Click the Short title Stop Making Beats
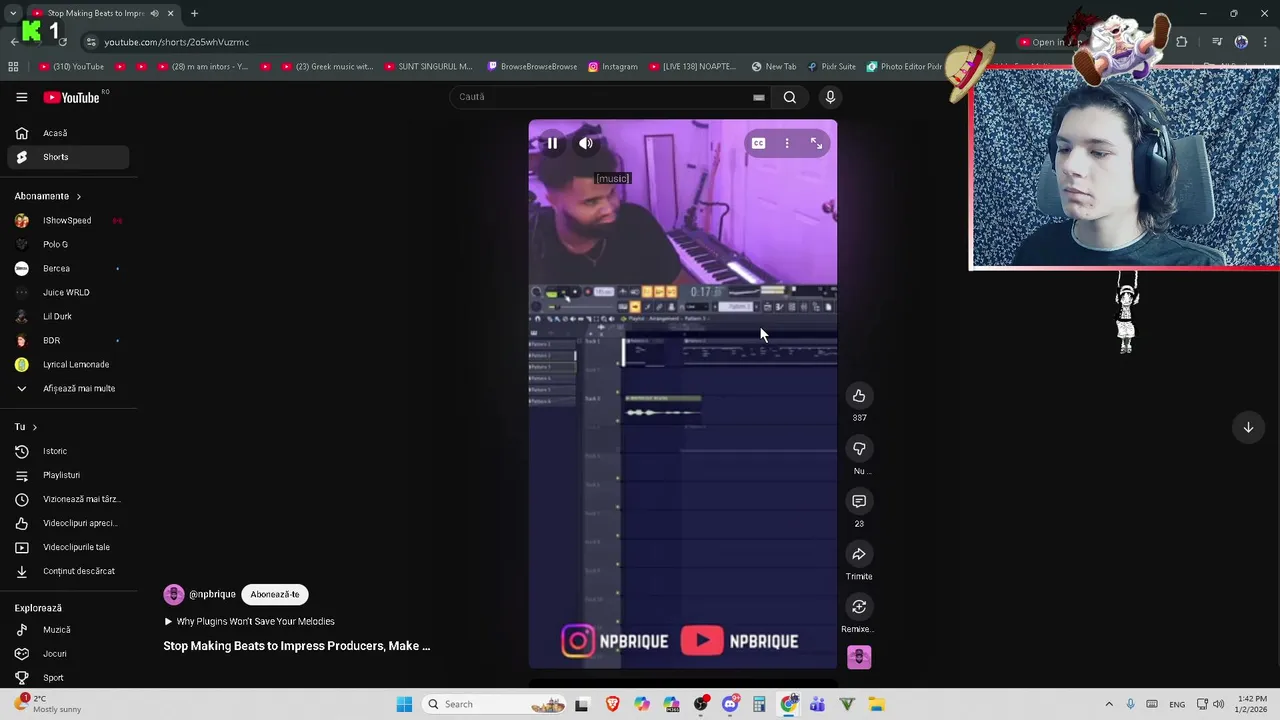The width and height of the screenshot is (1280, 720). (297, 646)
